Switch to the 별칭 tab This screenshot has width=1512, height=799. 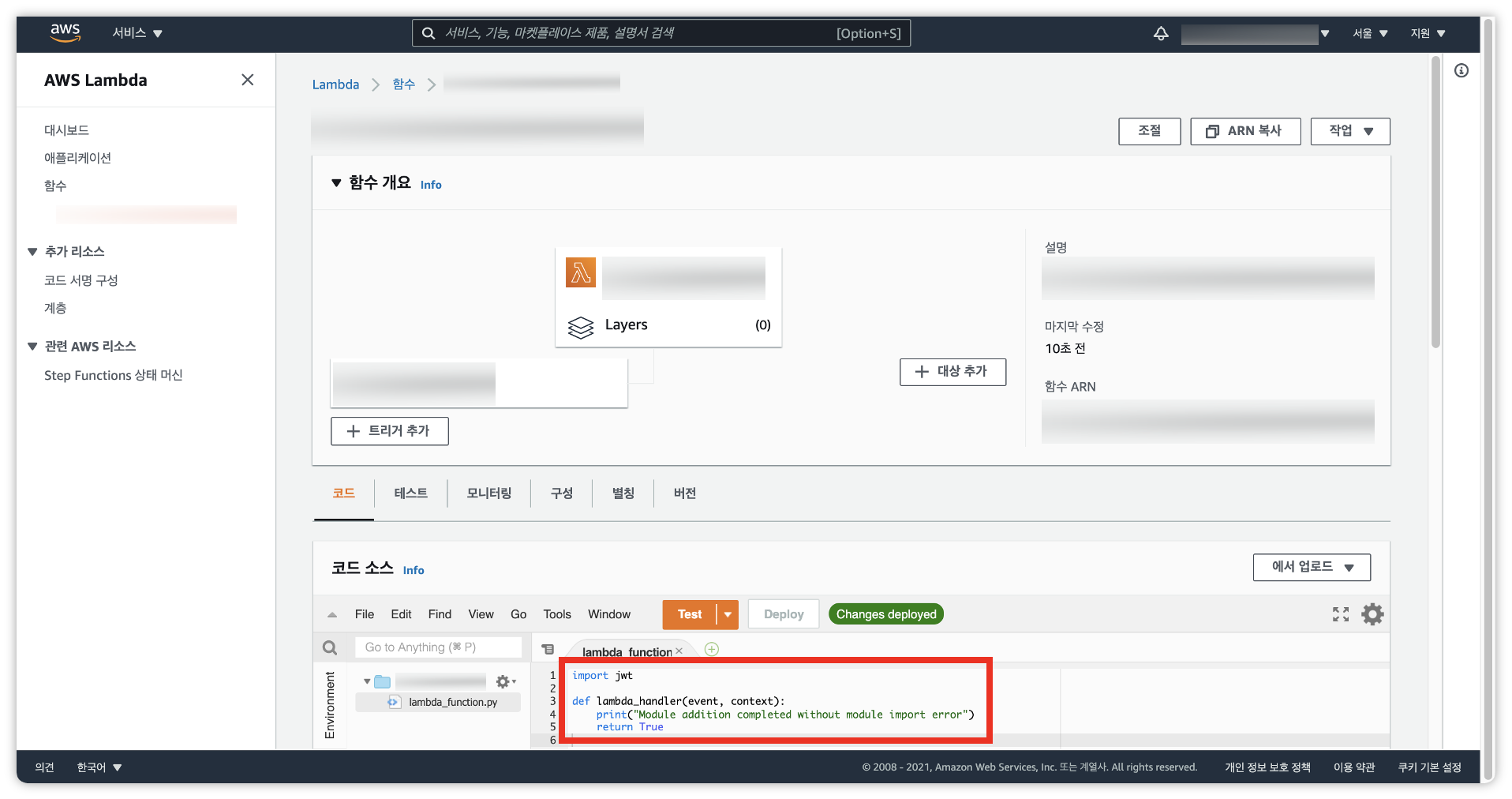click(x=623, y=493)
